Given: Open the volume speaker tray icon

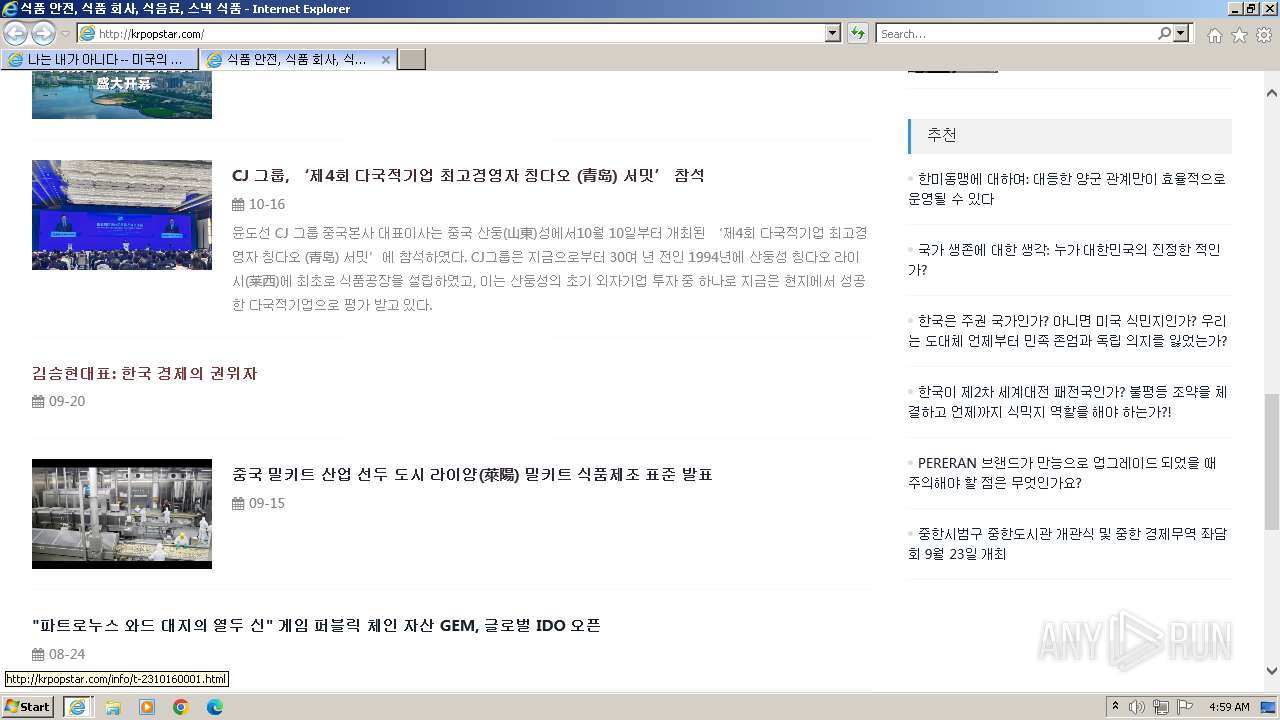Looking at the screenshot, I should pyautogui.click(x=1137, y=707).
